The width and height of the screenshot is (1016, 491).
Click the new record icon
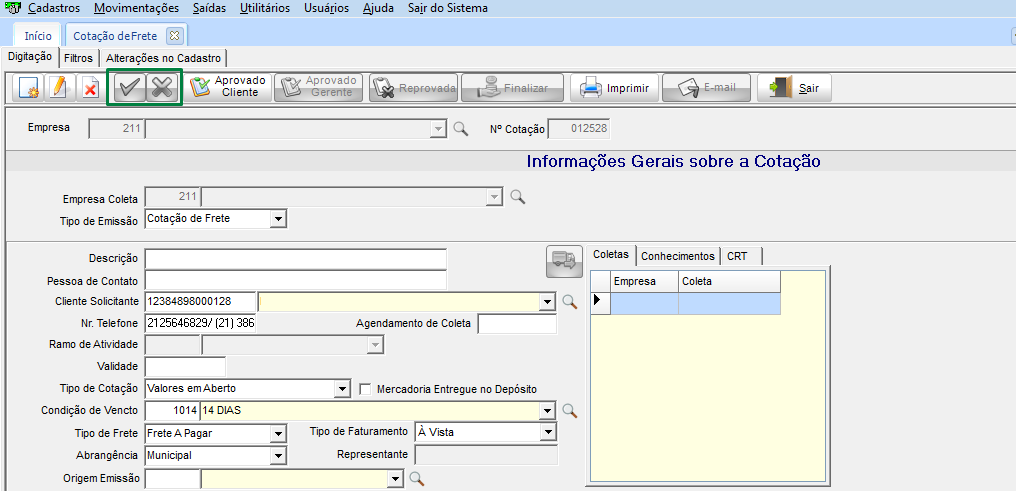click(x=28, y=88)
